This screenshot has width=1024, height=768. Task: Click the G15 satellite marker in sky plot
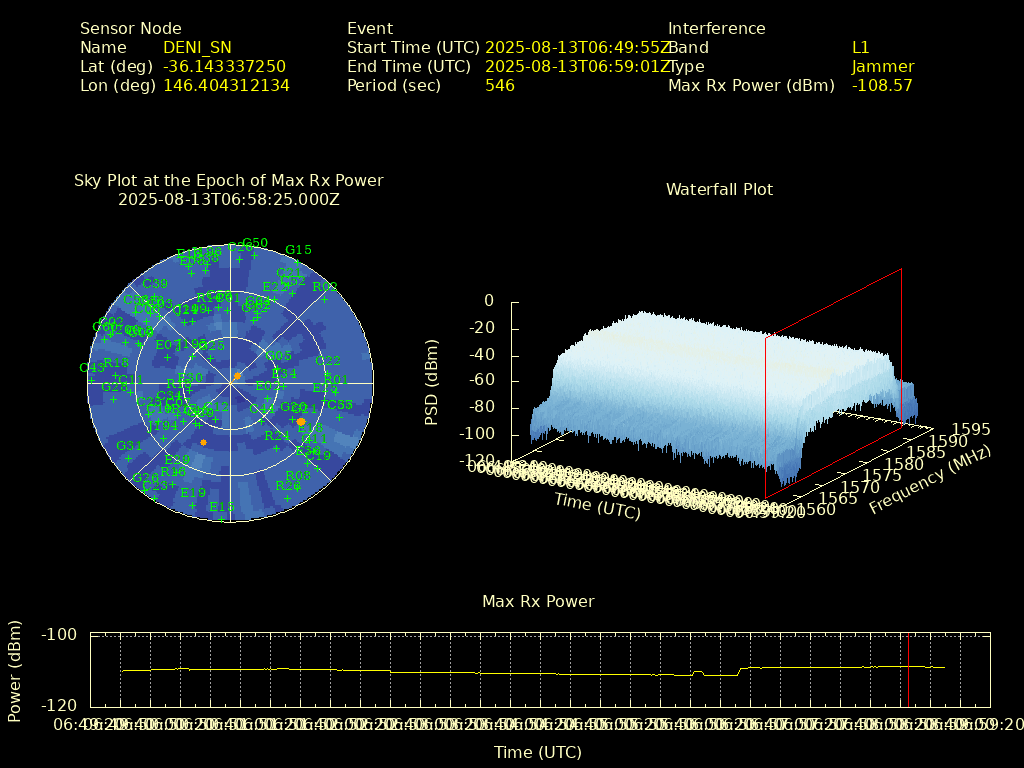click(298, 250)
